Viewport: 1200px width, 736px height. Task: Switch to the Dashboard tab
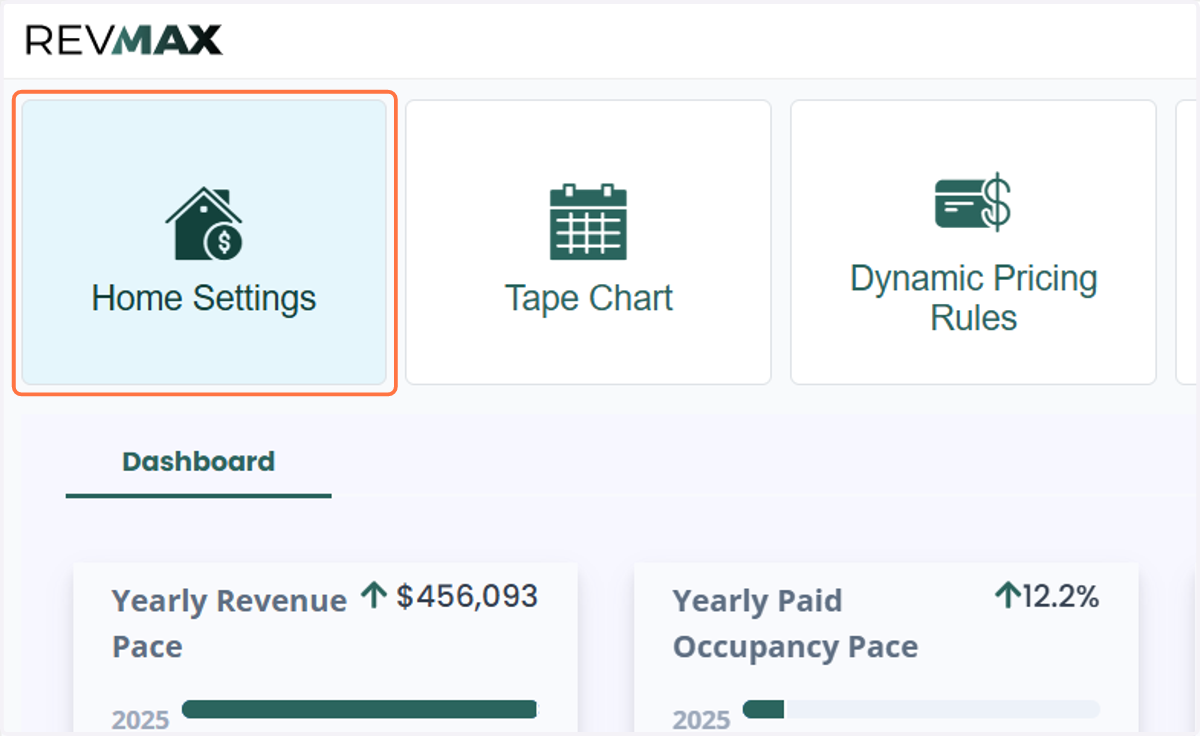[x=198, y=462]
